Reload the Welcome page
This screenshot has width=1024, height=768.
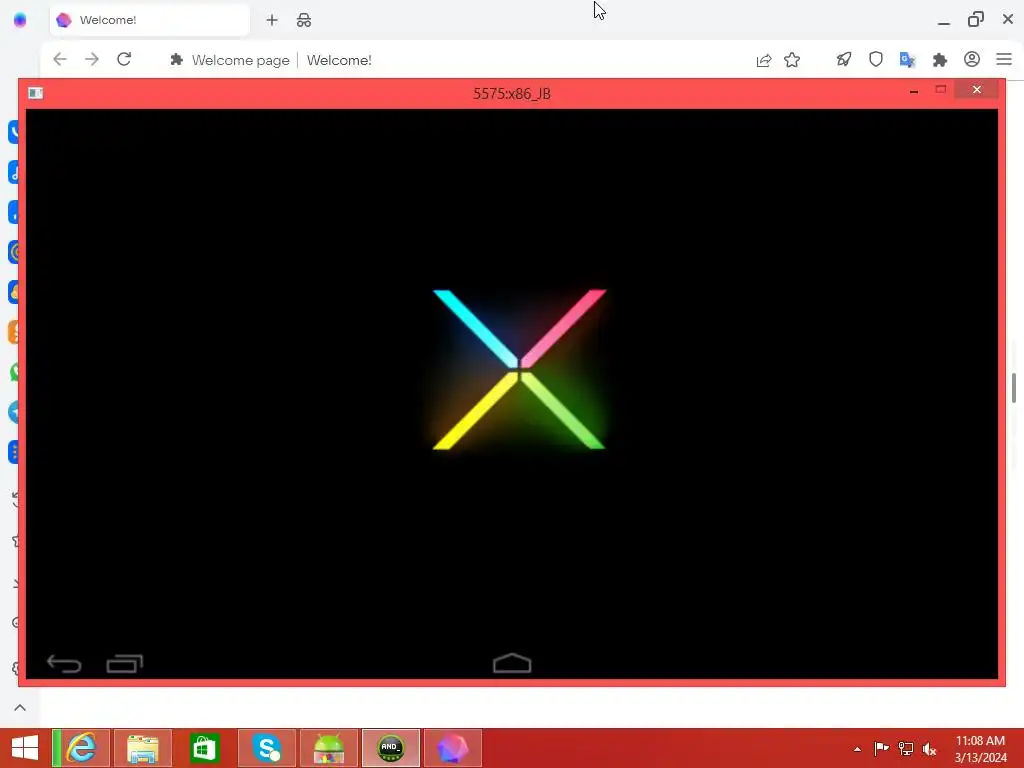pyautogui.click(x=124, y=59)
